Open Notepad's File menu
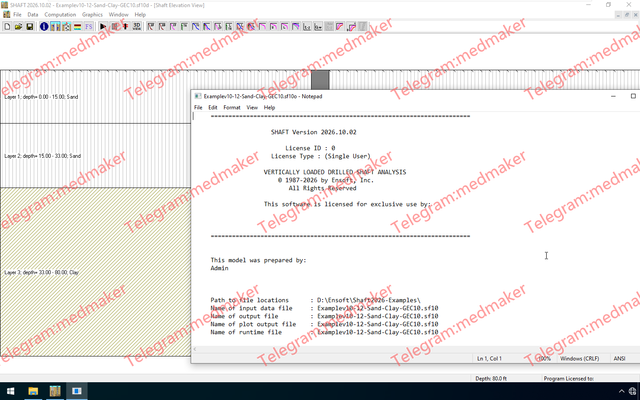 [198, 107]
